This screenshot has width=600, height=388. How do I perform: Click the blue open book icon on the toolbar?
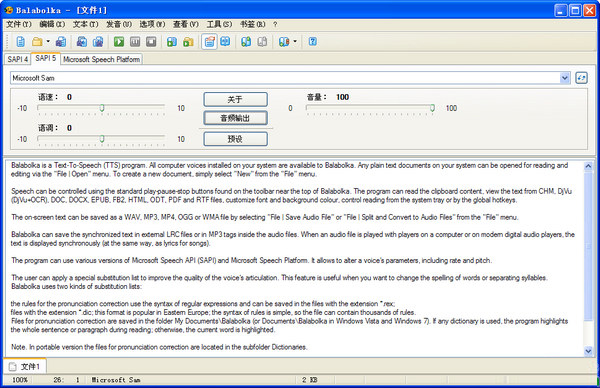225,41
